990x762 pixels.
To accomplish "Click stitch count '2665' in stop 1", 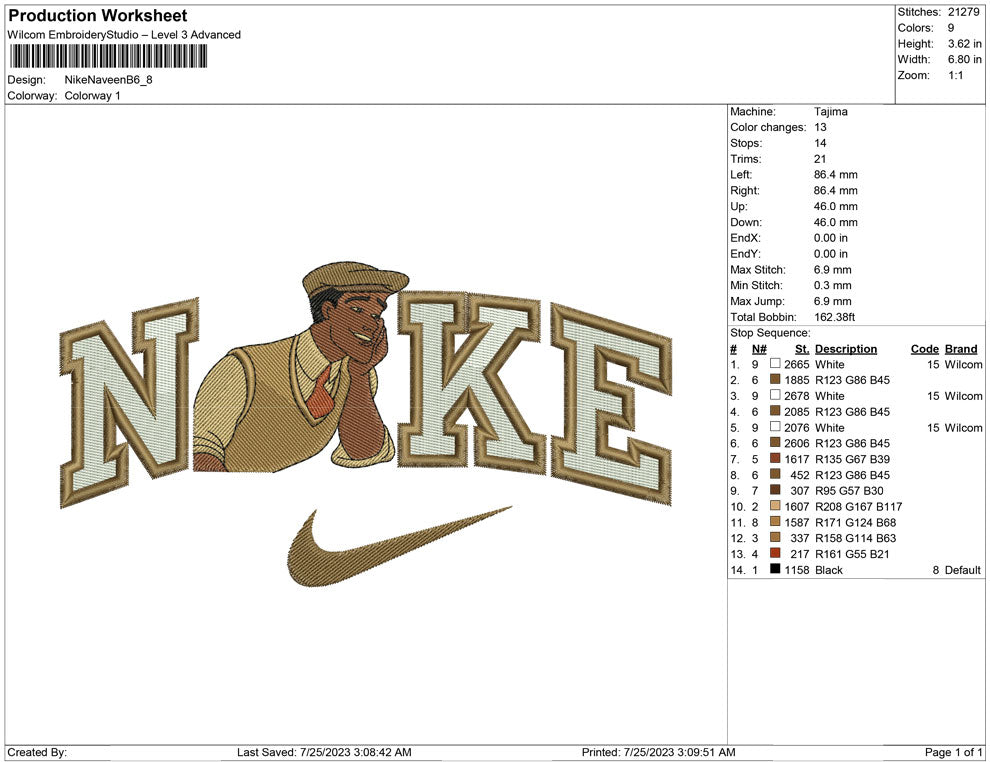I will 797,364.
